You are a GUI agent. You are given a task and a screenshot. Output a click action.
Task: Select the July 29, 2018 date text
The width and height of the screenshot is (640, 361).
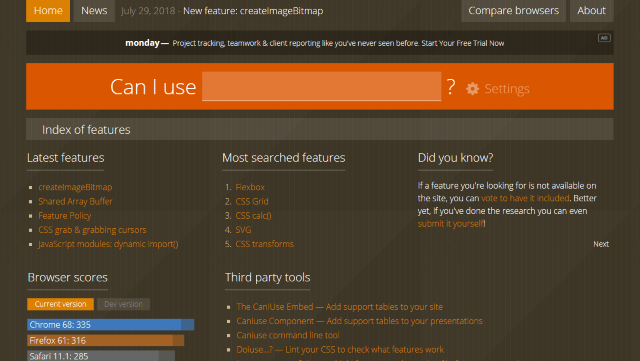point(148,11)
